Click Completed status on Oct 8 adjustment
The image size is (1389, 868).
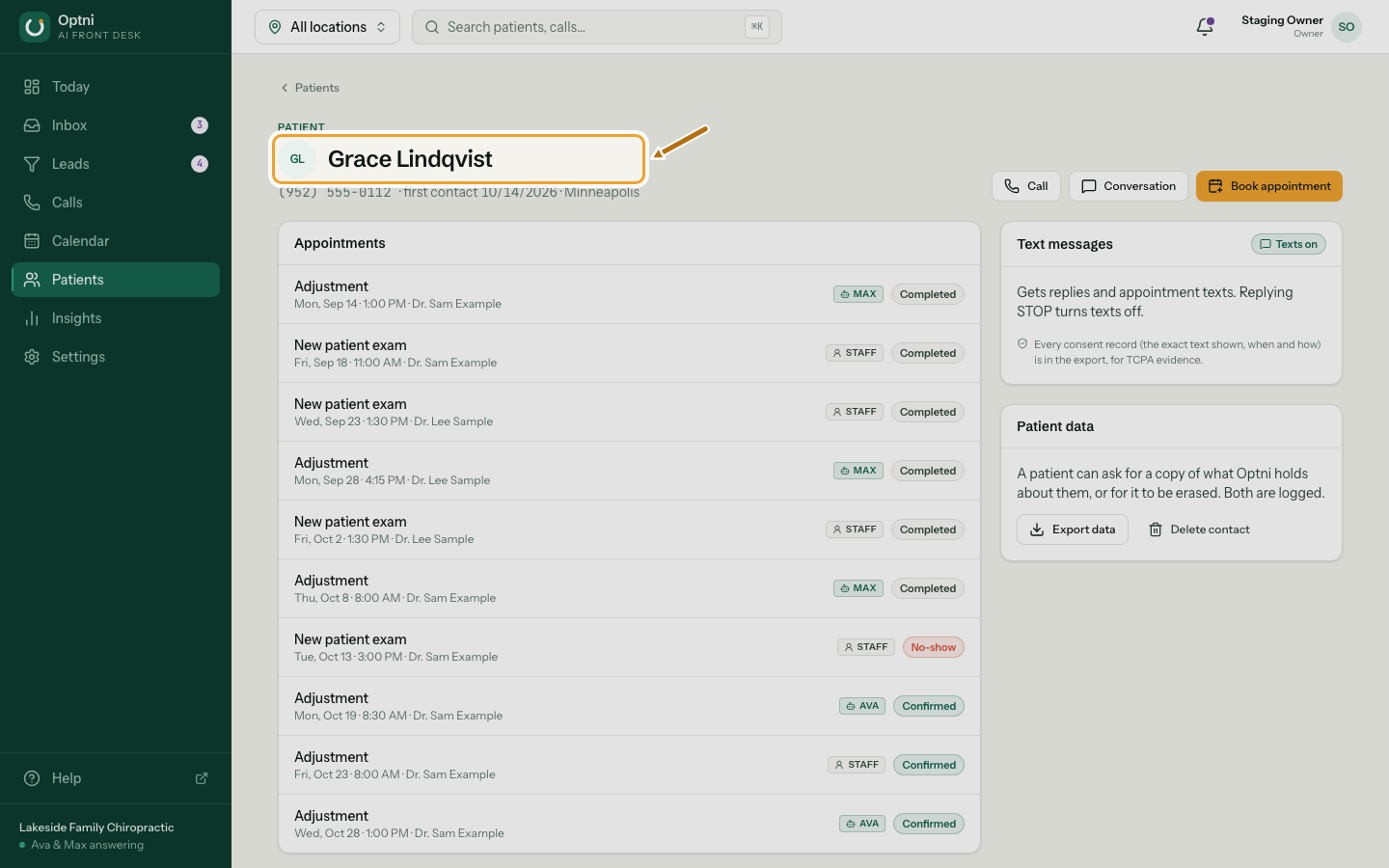click(928, 588)
